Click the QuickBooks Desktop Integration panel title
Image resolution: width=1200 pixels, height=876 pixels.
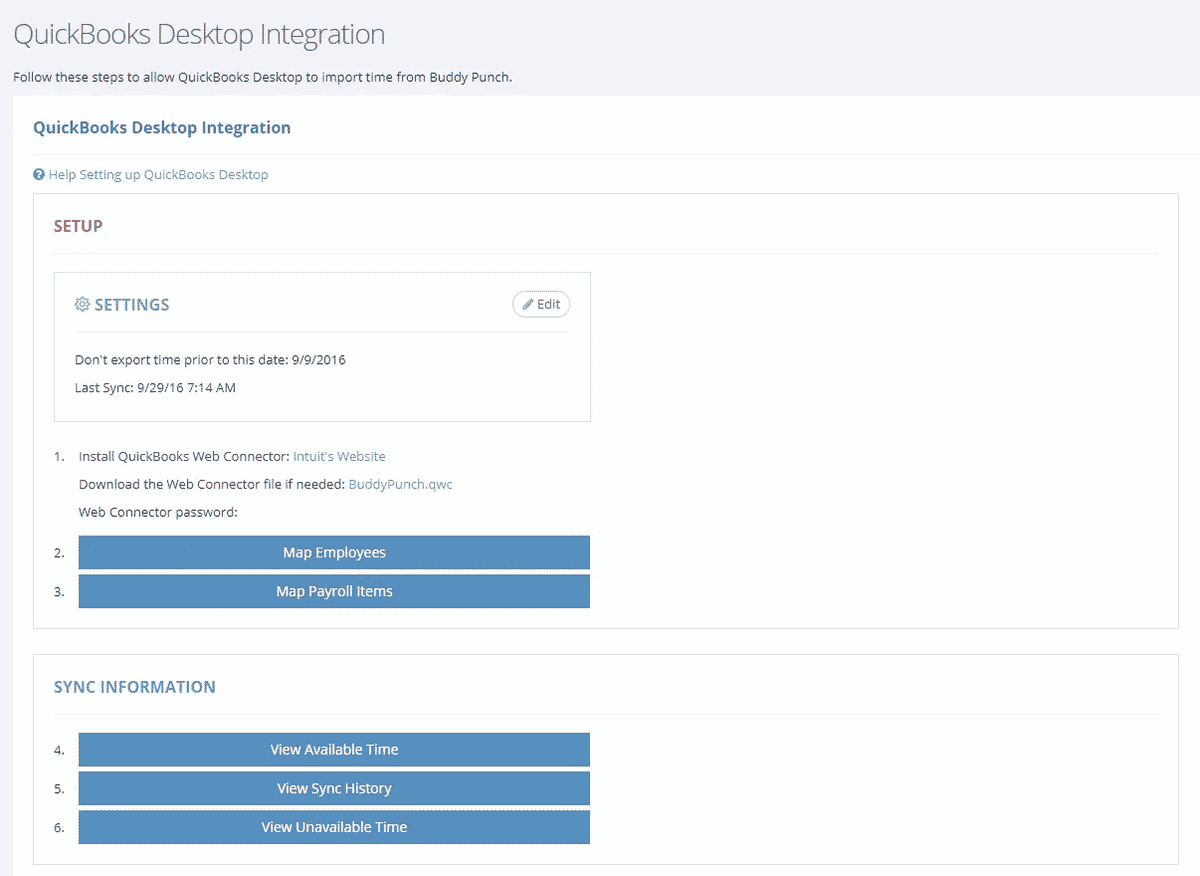pyautogui.click(x=162, y=128)
